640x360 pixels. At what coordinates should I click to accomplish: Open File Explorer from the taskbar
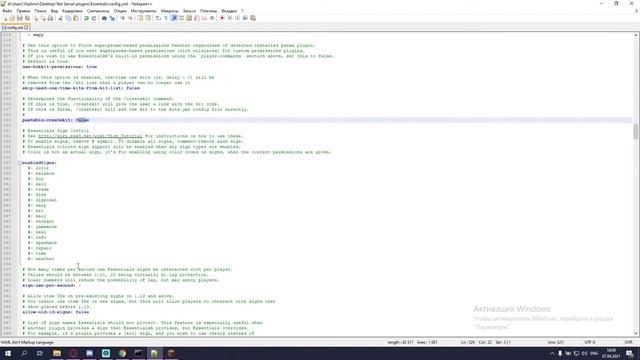(x=57, y=353)
